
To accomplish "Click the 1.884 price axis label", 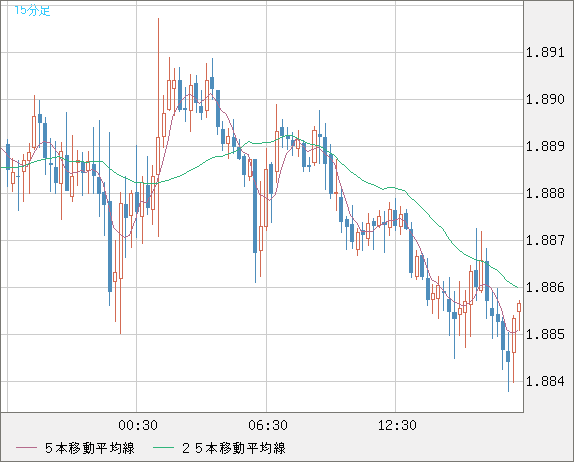I will point(545,381).
